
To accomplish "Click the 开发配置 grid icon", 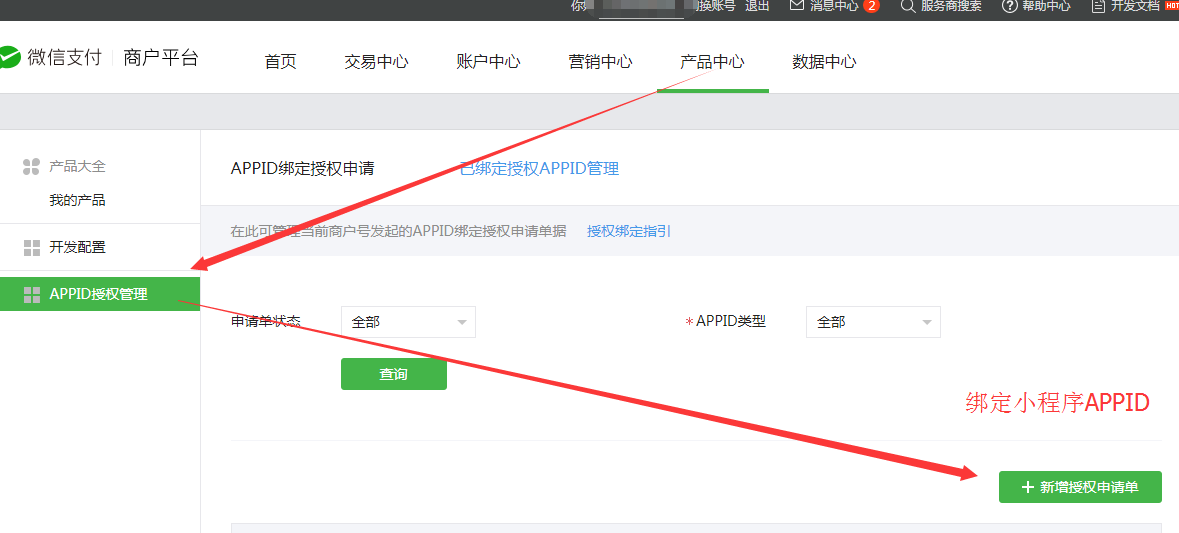I will [x=32, y=248].
